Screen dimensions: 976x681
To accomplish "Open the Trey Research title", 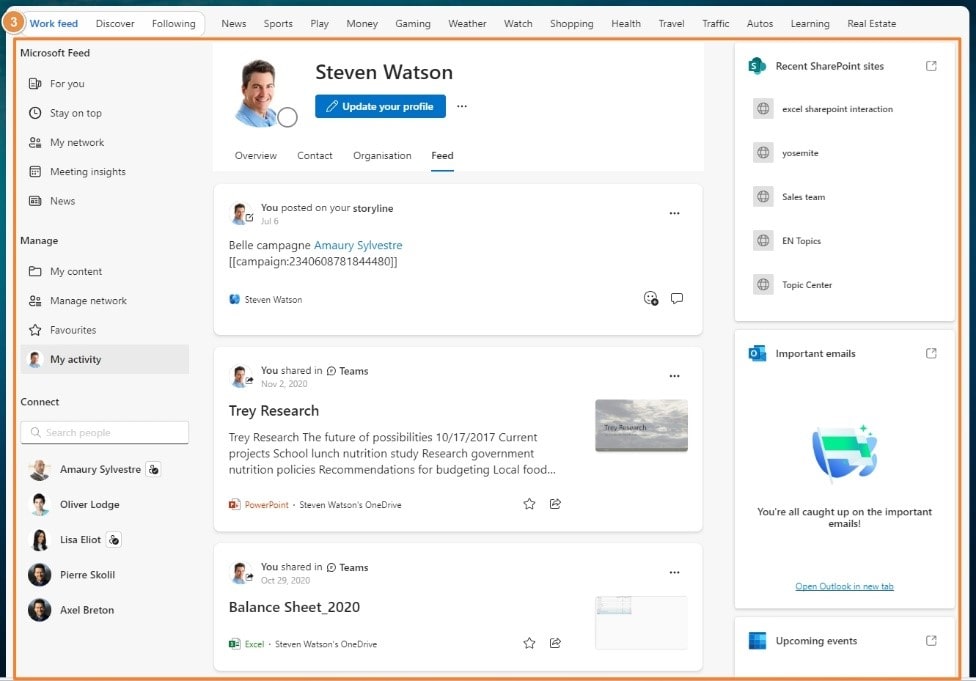I will [274, 411].
